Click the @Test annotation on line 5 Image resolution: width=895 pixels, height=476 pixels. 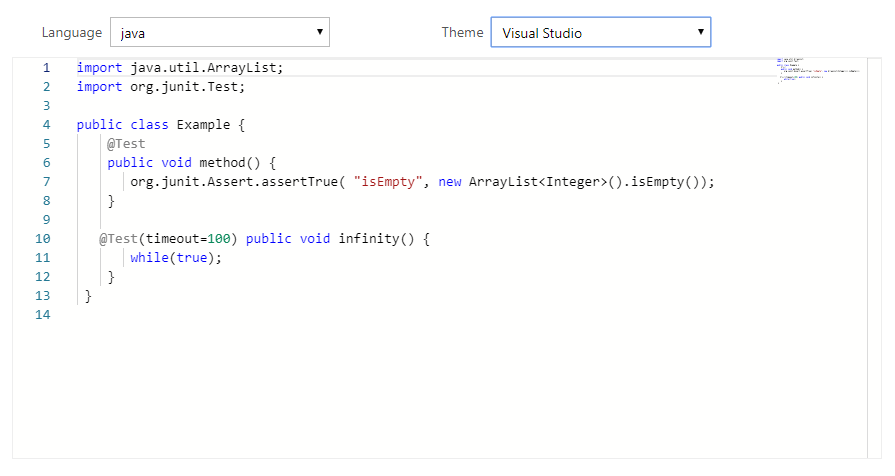pos(126,144)
